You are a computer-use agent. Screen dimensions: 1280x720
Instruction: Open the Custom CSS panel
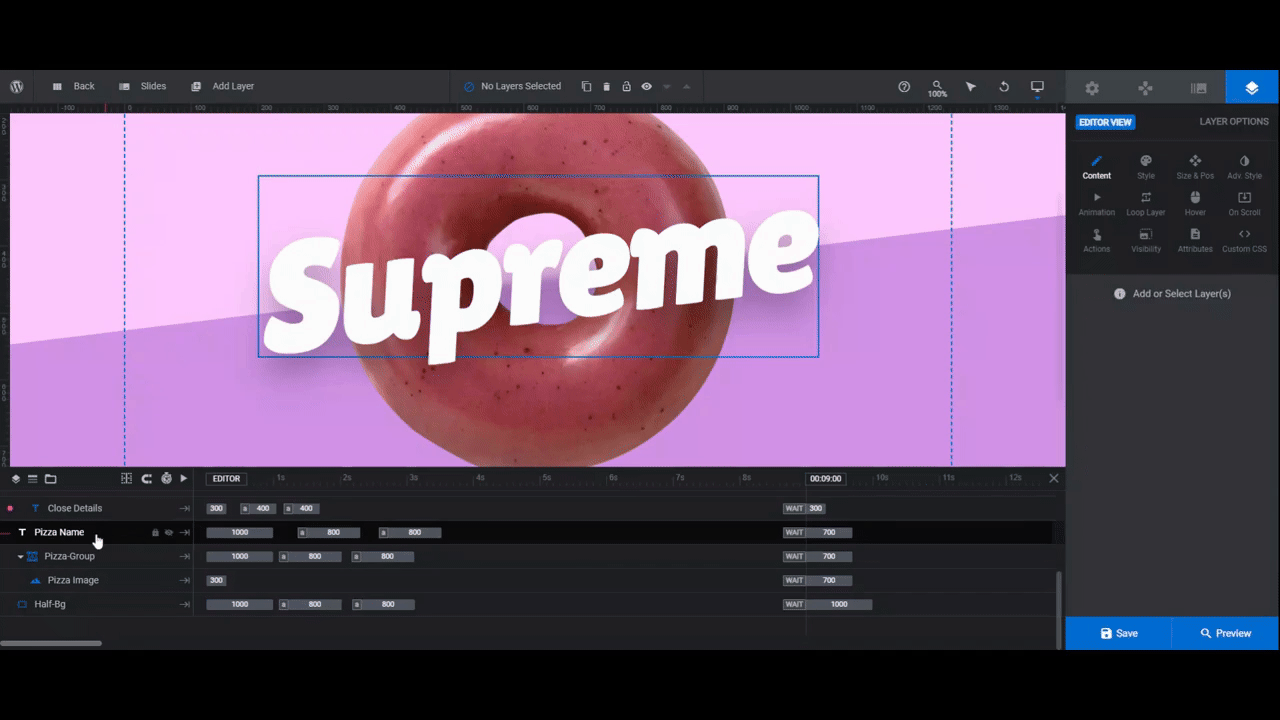(1244, 241)
